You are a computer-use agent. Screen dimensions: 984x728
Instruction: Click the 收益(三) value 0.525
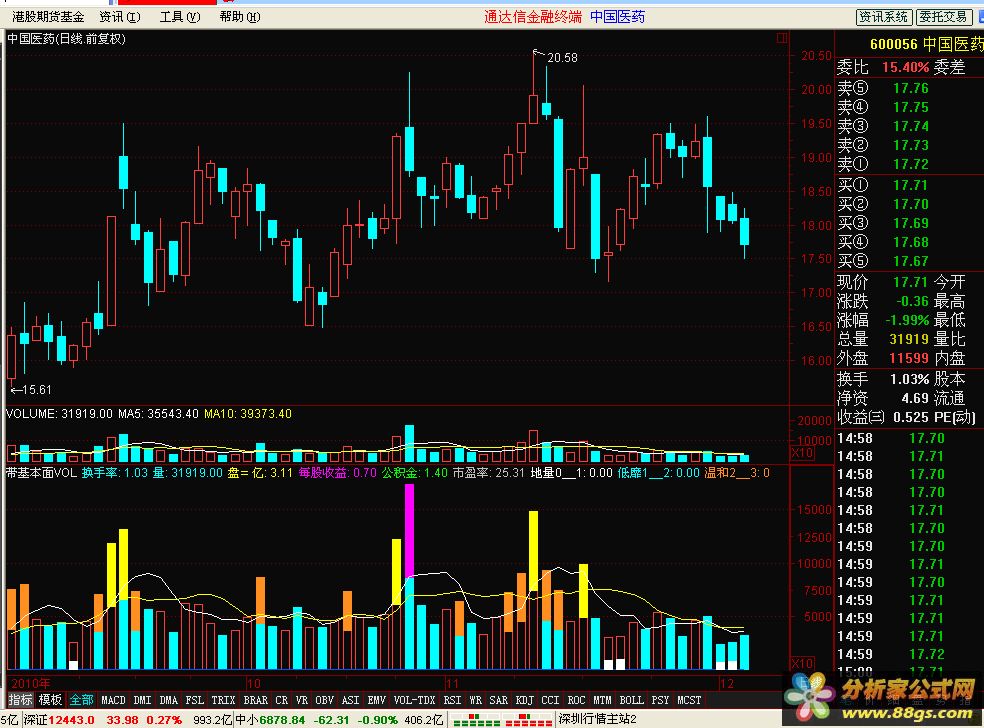pos(911,417)
